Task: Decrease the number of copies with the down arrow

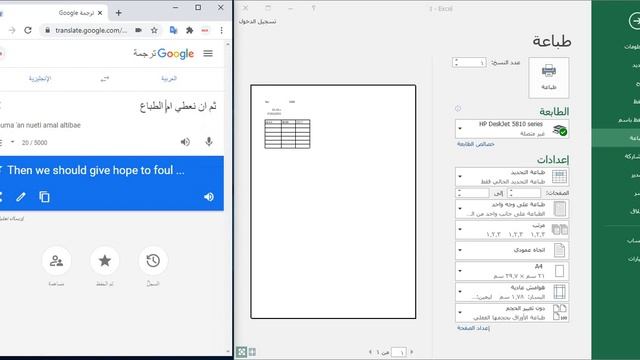Action: [456, 65]
